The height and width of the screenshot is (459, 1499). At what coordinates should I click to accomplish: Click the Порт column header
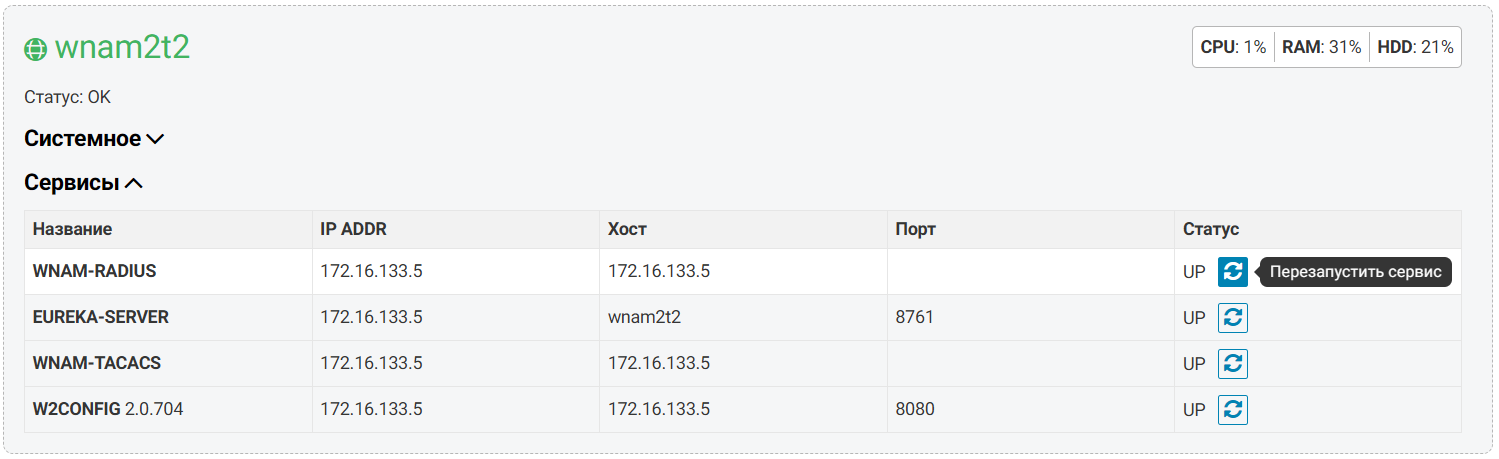tap(915, 229)
